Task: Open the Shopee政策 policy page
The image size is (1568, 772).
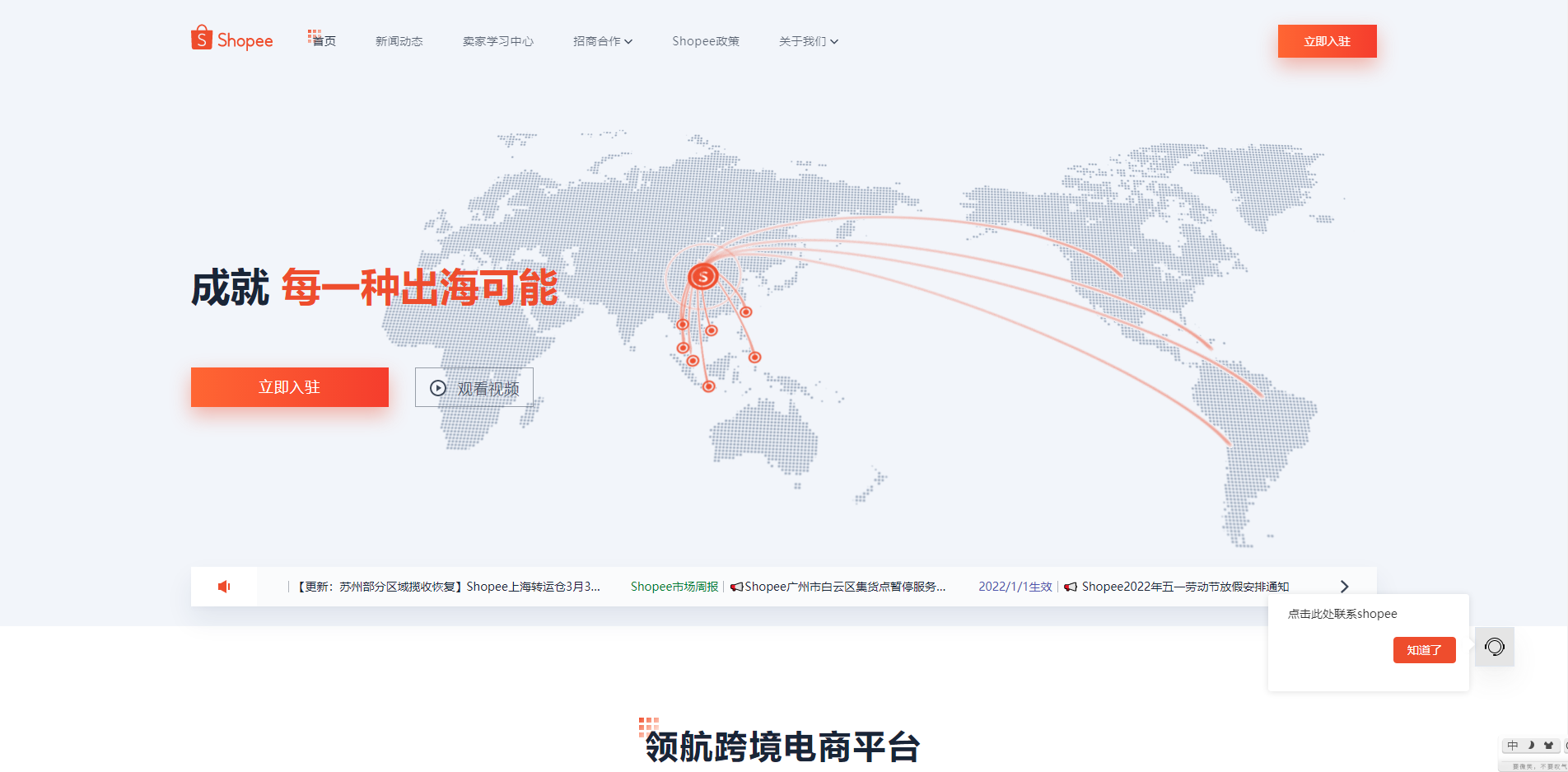Action: pyautogui.click(x=706, y=41)
